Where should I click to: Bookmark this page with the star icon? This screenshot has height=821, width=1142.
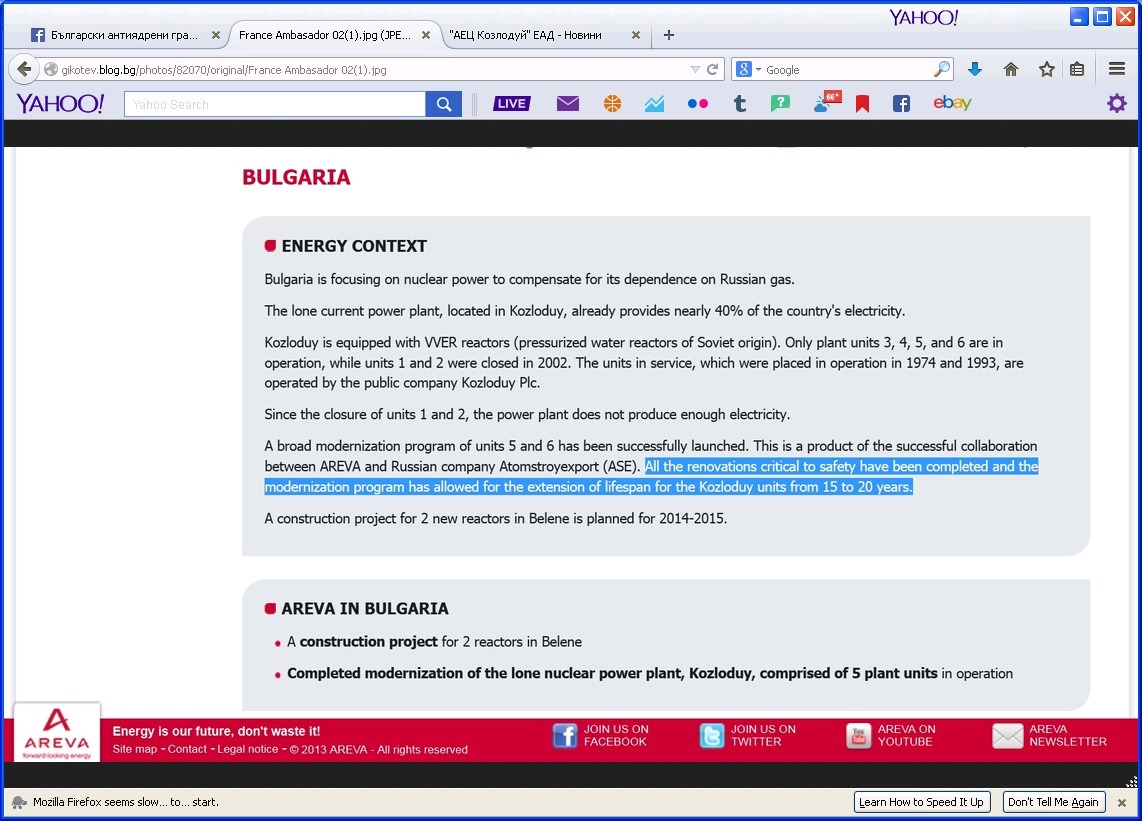point(1046,70)
